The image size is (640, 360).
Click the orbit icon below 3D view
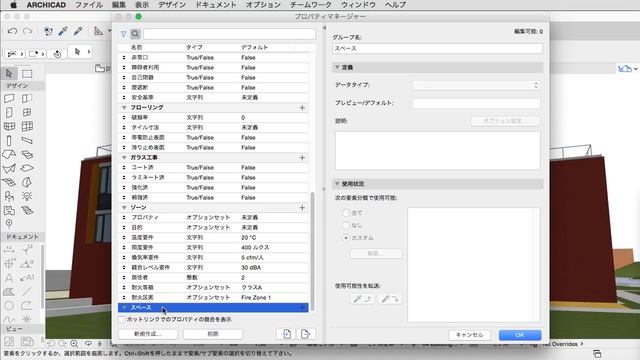88,344
